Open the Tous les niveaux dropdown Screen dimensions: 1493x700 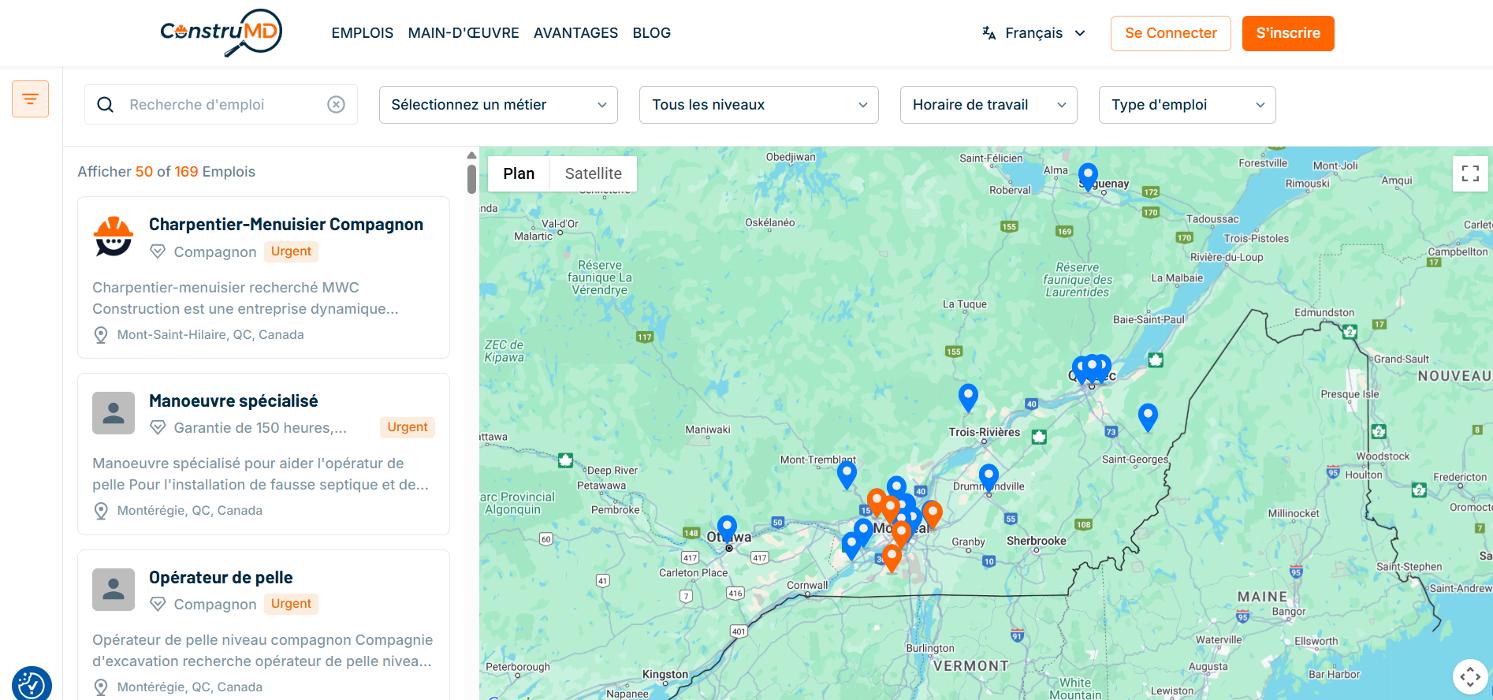pos(758,105)
